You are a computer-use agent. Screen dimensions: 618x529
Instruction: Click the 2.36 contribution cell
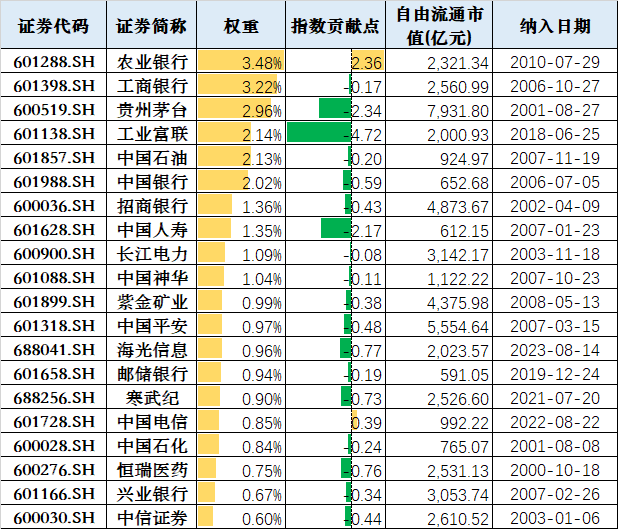click(335, 61)
